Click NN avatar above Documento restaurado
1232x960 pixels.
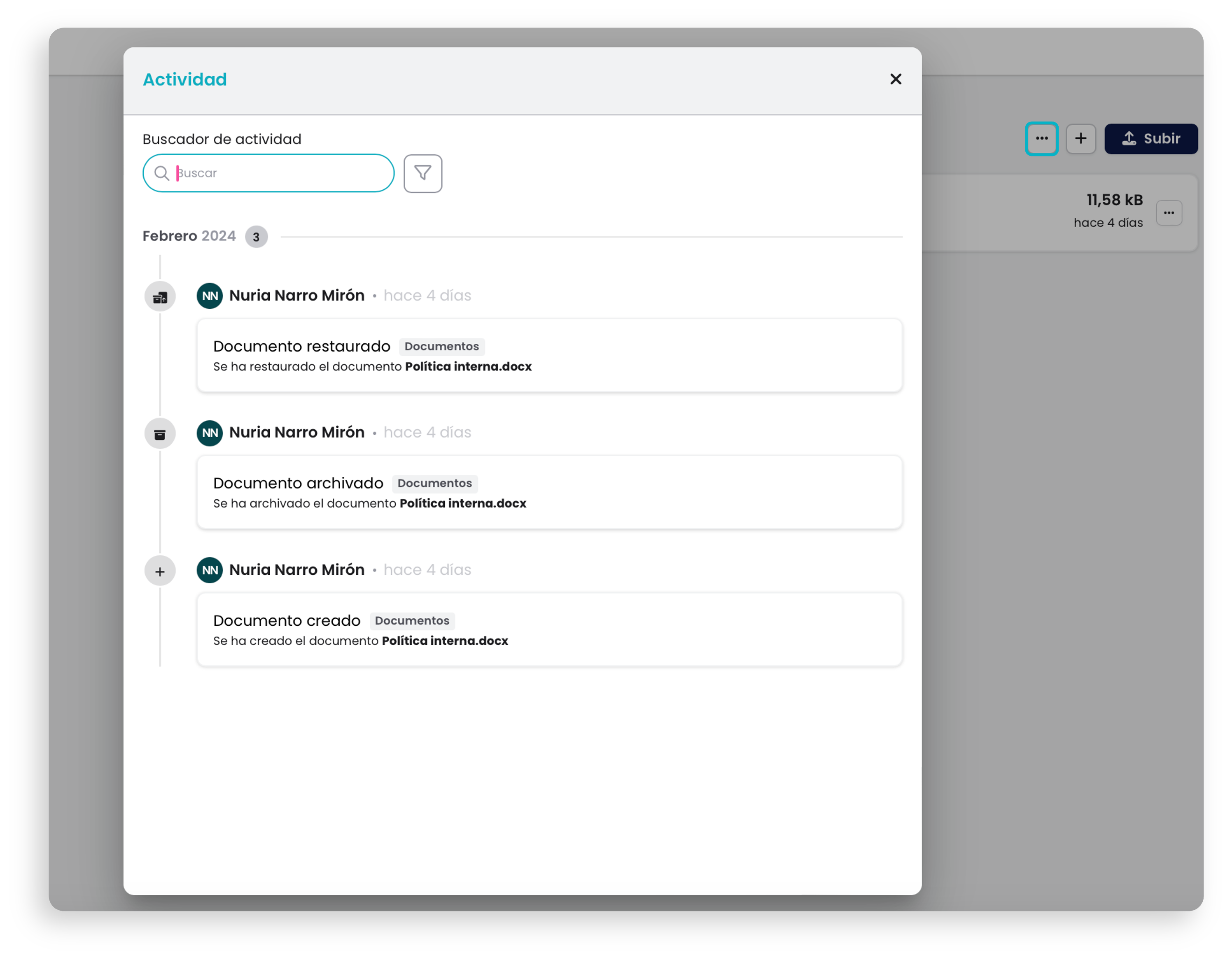coord(210,296)
